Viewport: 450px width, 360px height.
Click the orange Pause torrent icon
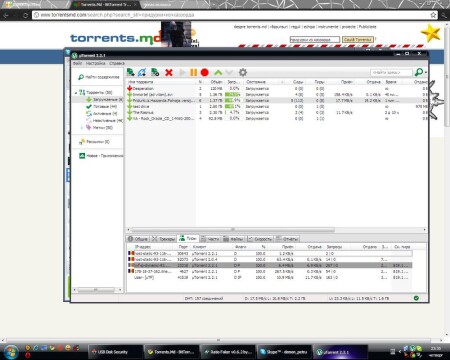pyautogui.click(x=193, y=72)
